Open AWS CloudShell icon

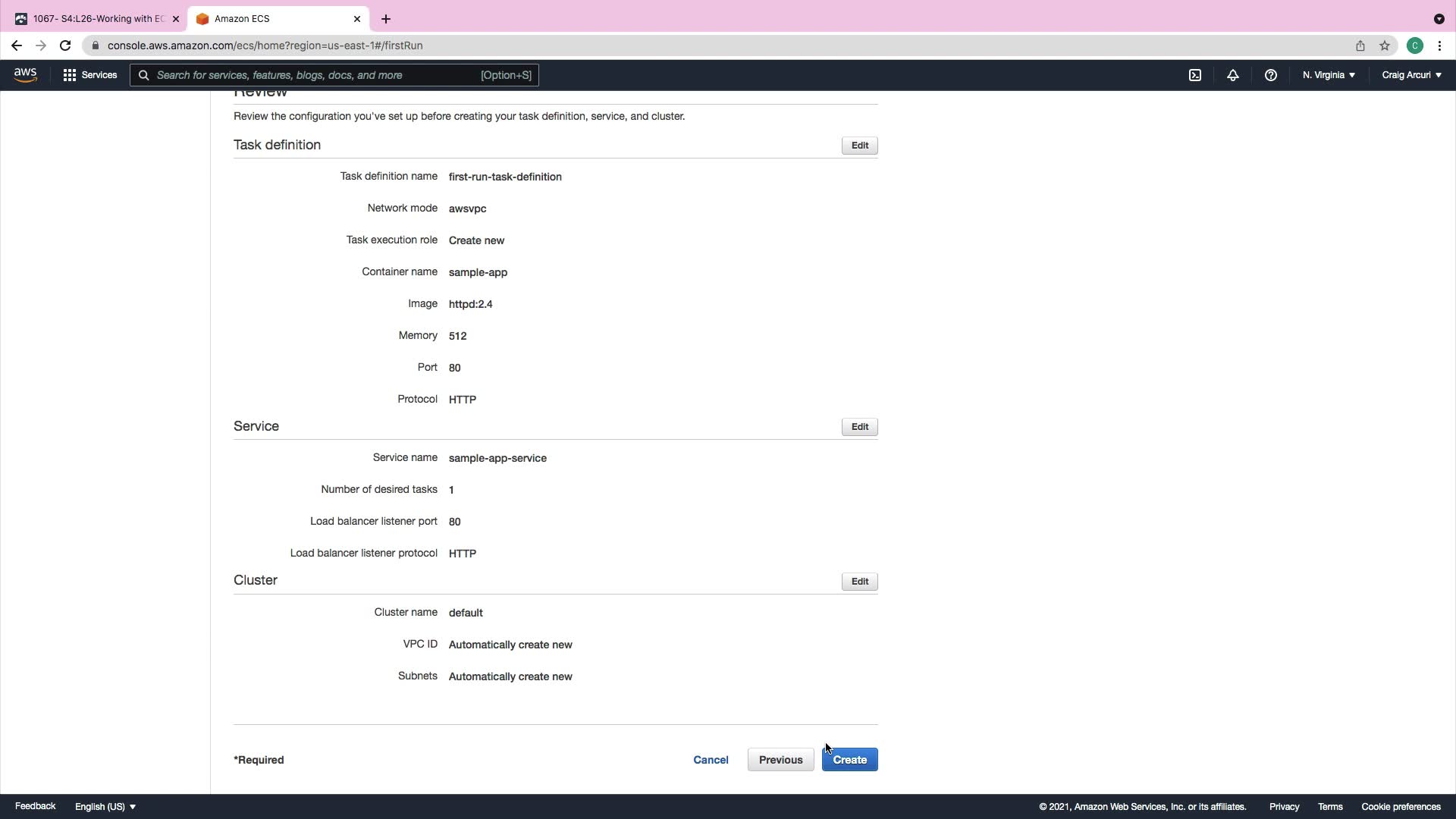pyautogui.click(x=1195, y=75)
